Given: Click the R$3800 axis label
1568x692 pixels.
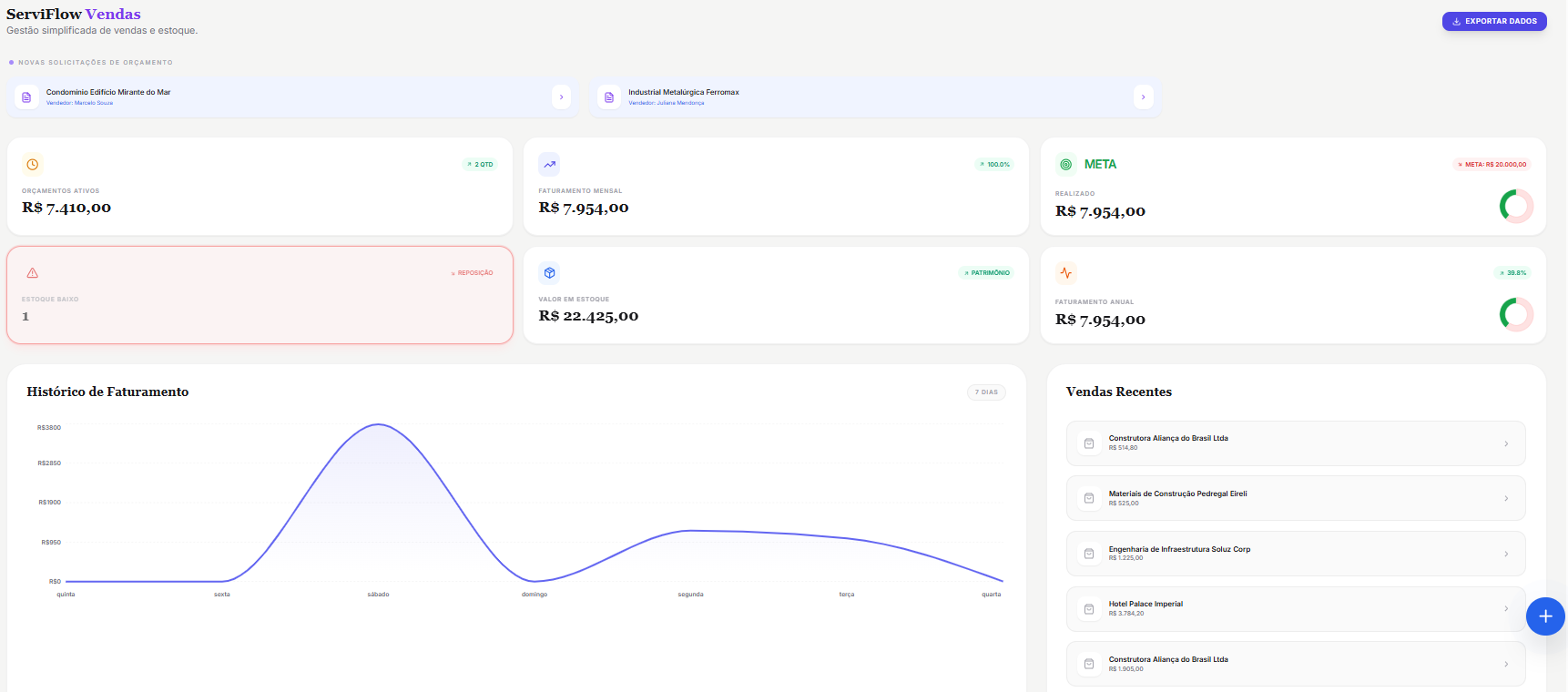Looking at the screenshot, I should (49, 428).
